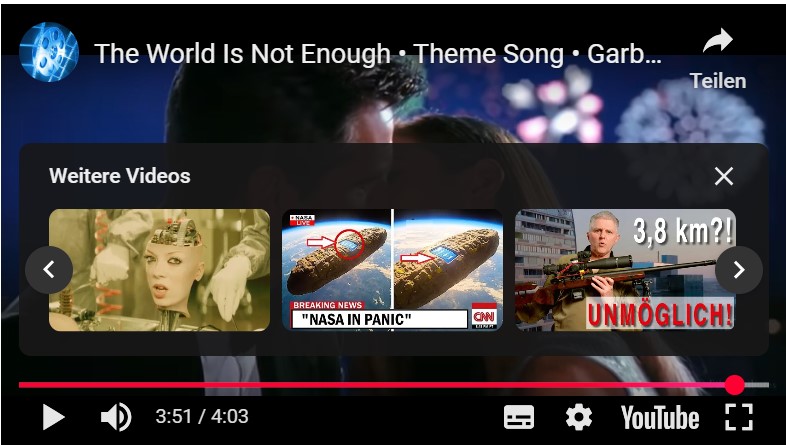The height and width of the screenshot is (445, 786).
Task: Open video on YouTube logo
Action: pos(660,417)
